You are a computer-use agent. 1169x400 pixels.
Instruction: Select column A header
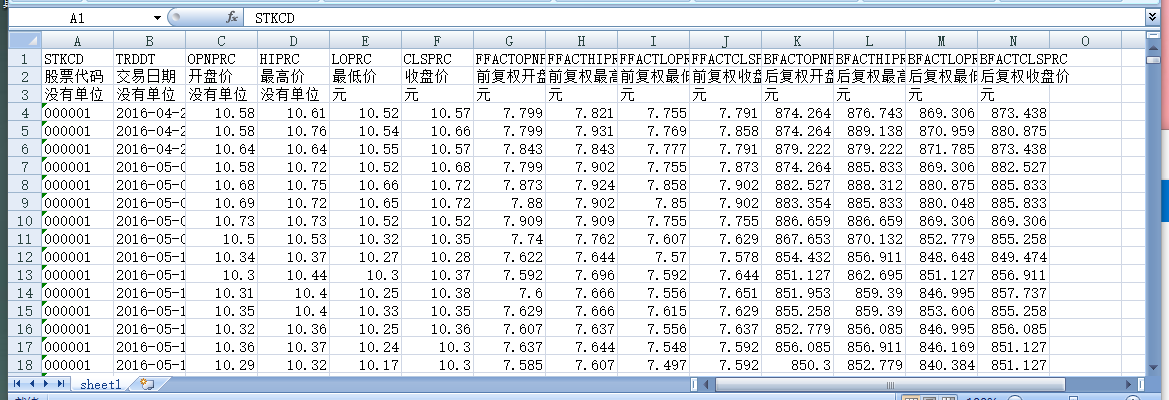[x=78, y=41]
